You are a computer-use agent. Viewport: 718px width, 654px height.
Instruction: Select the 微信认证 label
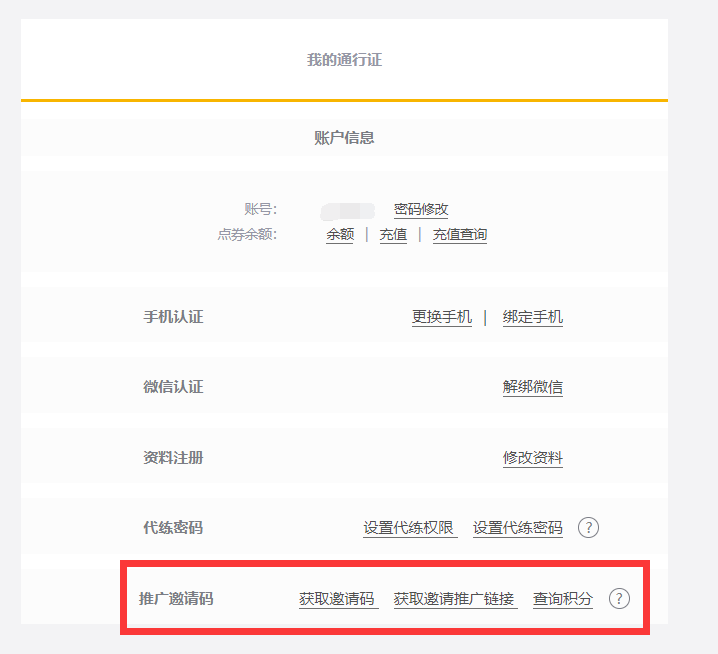(173, 387)
